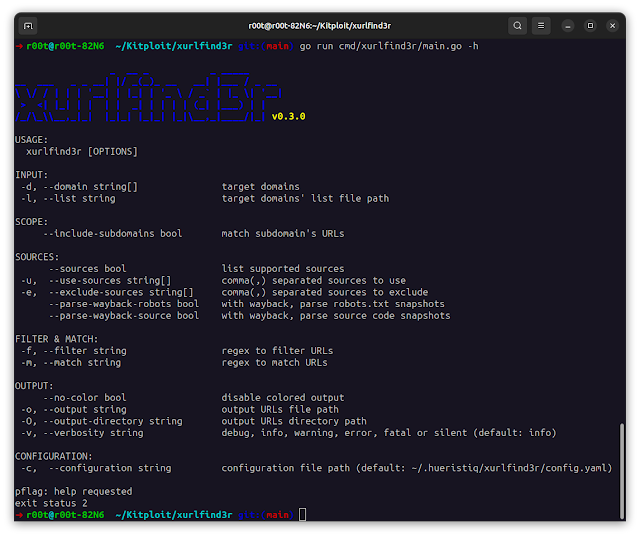Click the 'regex to filter URLs' description
The height and width of the screenshot is (537, 640).
[x=277, y=351]
